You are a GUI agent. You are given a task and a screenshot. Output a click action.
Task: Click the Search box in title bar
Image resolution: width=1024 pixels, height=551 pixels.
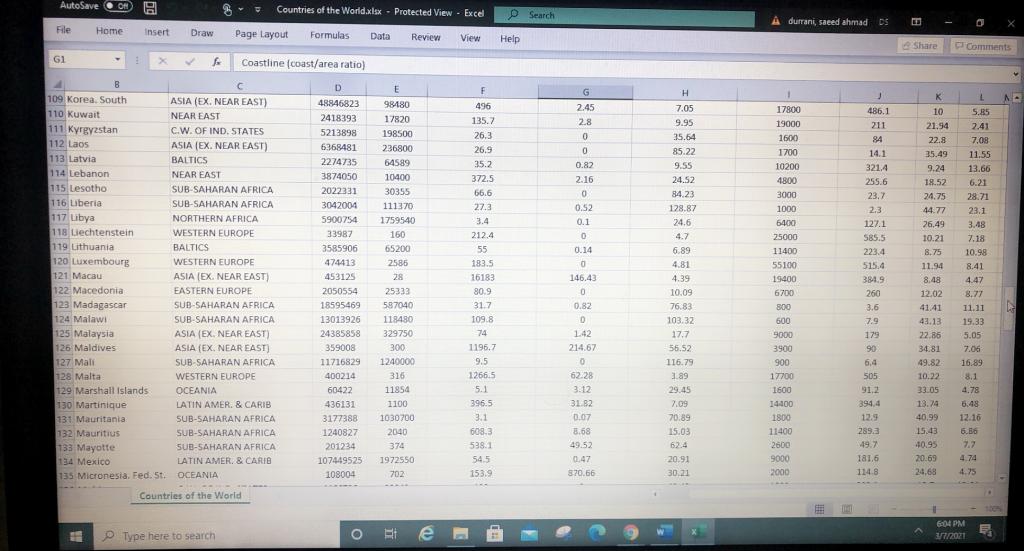[624, 16]
